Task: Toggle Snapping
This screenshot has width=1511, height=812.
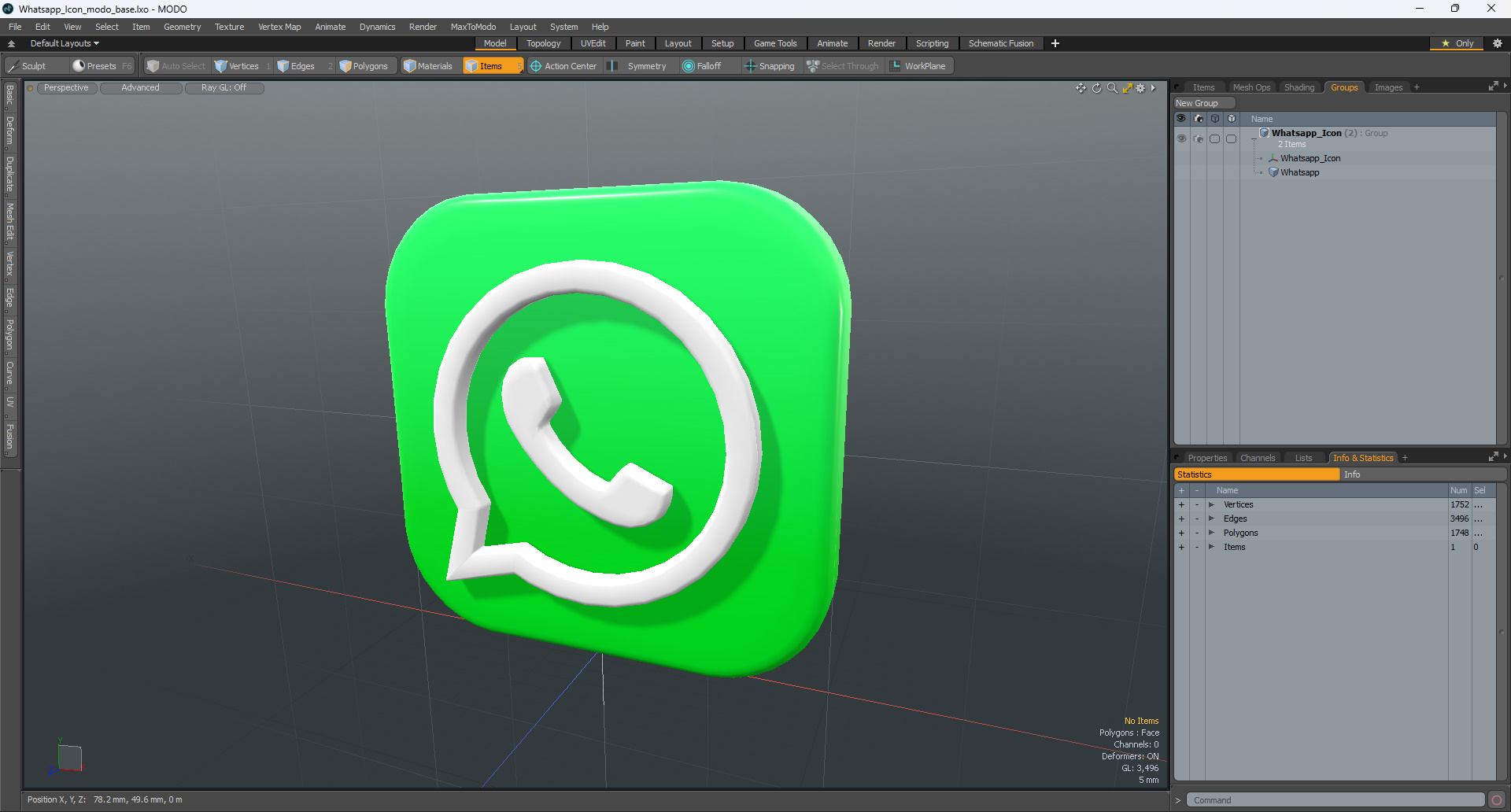Action: point(770,66)
